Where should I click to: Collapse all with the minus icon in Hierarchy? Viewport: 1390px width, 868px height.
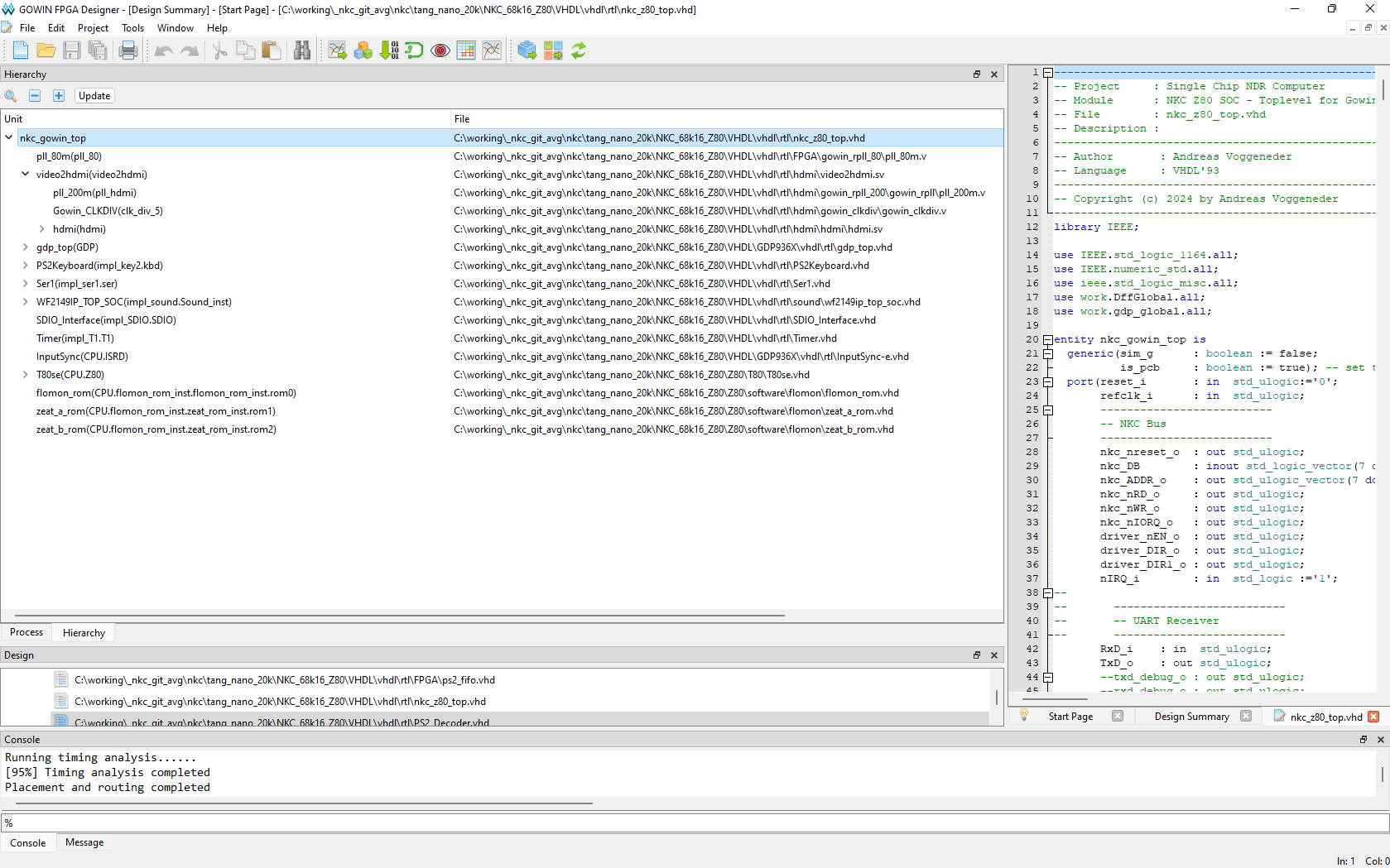click(x=35, y=96)
